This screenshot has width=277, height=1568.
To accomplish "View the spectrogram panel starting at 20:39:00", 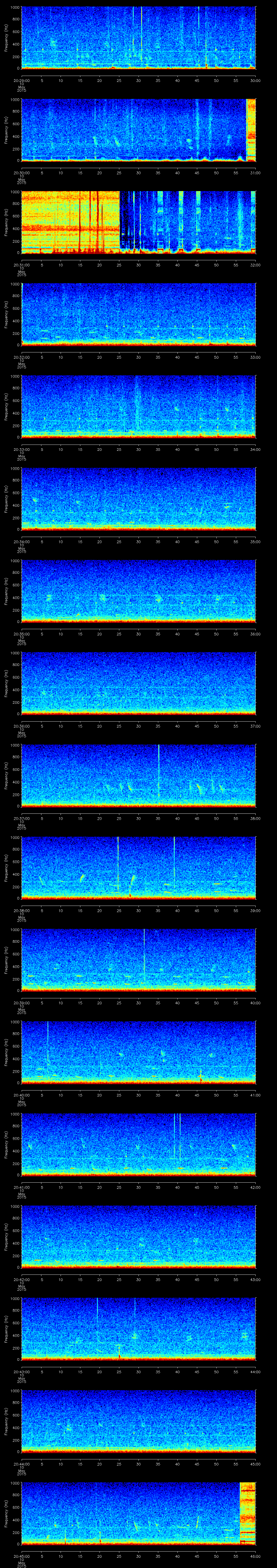I will [x=139, y=960].
